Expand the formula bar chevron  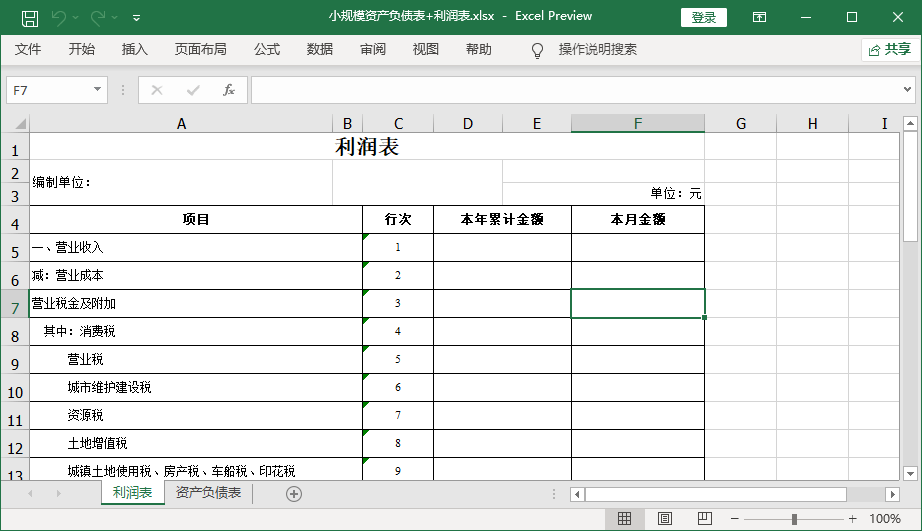coord(907,90)
